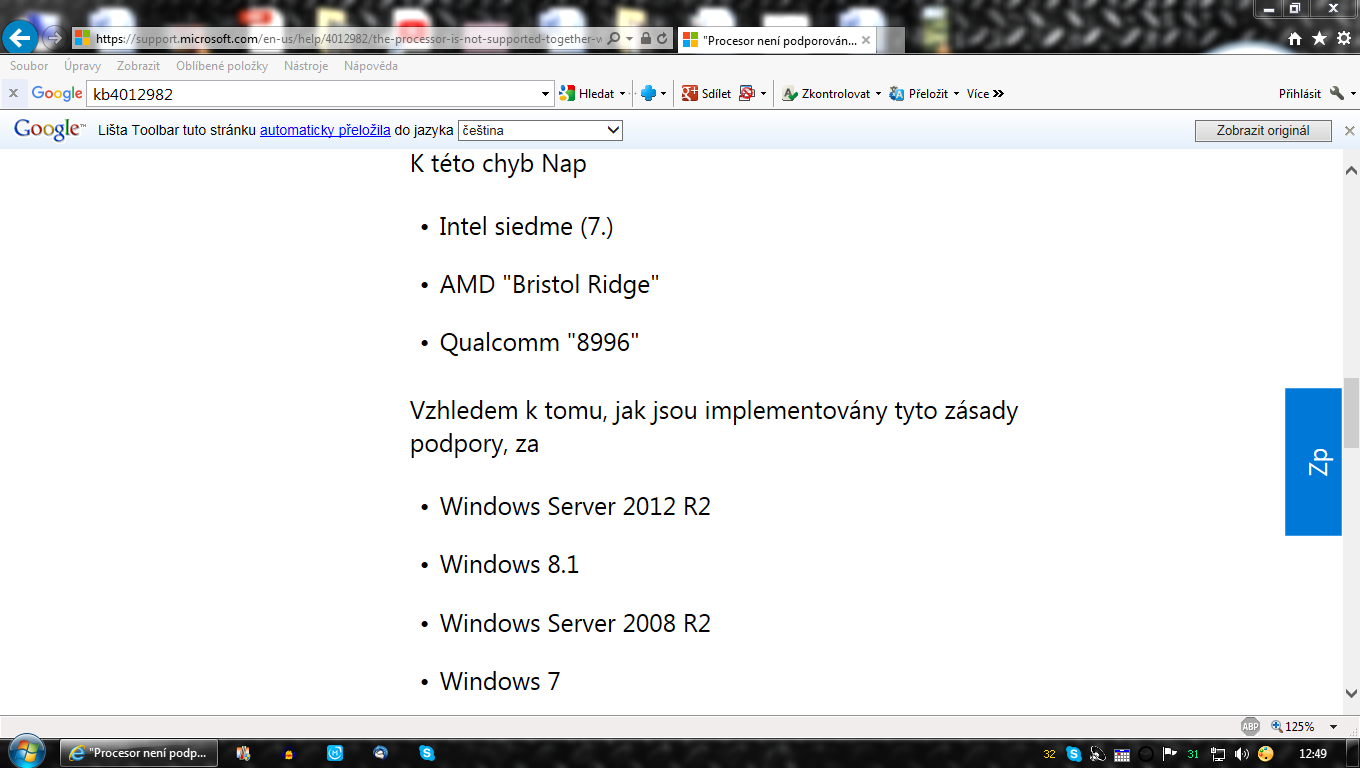Click the Action Center flag icon
Screen dimensions: 1360x768
coord(1170,754)
